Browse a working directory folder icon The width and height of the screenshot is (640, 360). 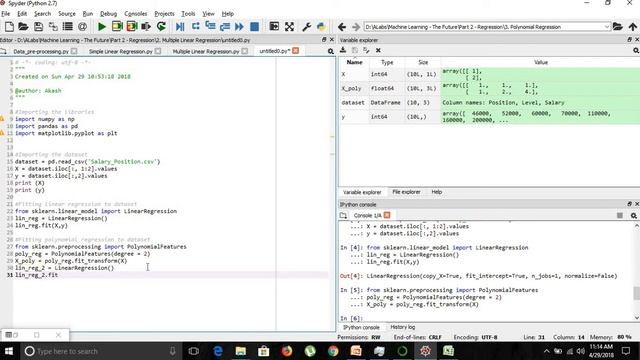pyautogui.click(x=618, y=27)
